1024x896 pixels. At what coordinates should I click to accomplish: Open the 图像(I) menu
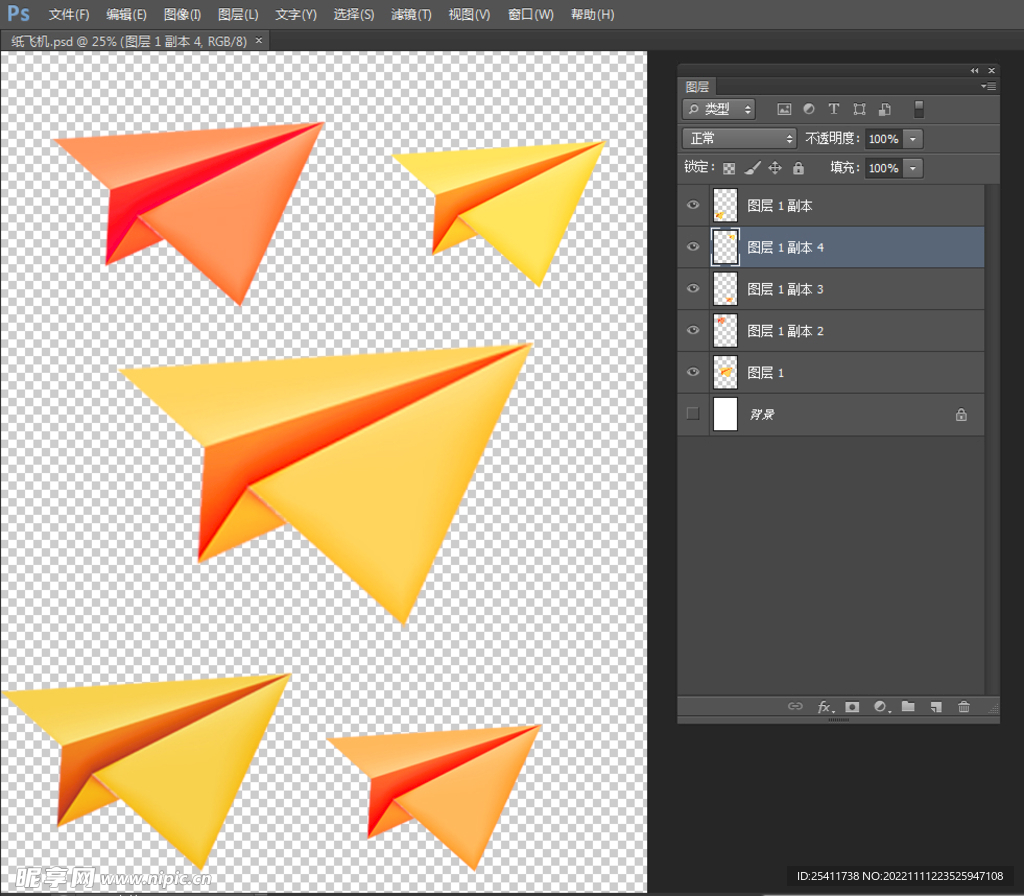pos(182,14)
